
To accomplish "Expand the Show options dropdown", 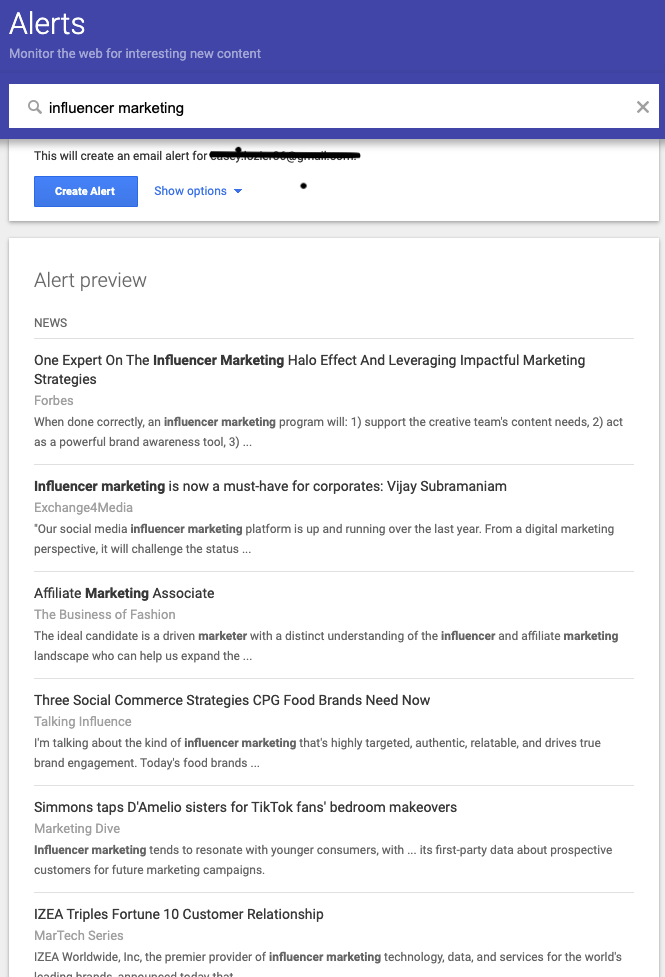I will click(x=198, y=191).
